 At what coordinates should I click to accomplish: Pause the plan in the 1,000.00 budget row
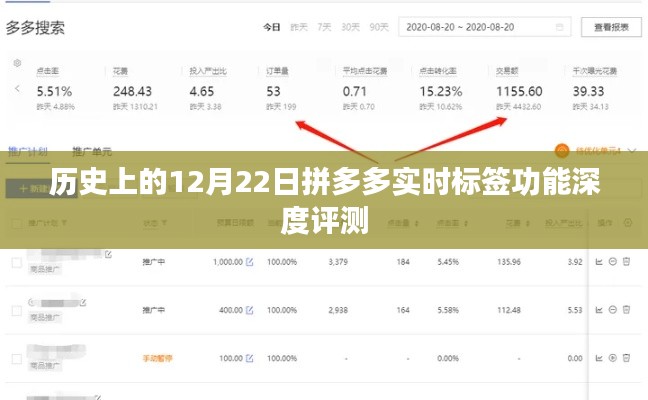point(612,262)
